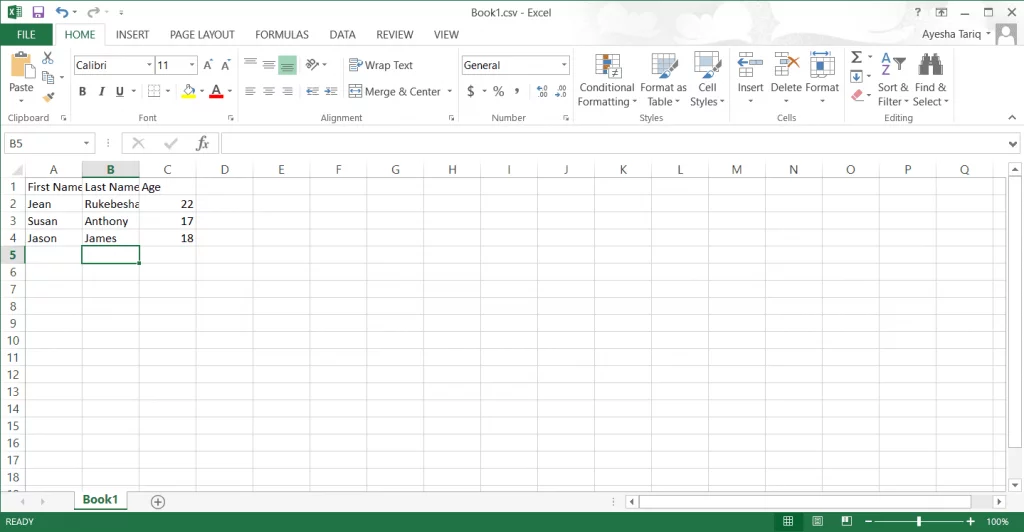Click the Paste clipboard icon
The height and width of the screenshot is (532, 1024).
point(21,66)
